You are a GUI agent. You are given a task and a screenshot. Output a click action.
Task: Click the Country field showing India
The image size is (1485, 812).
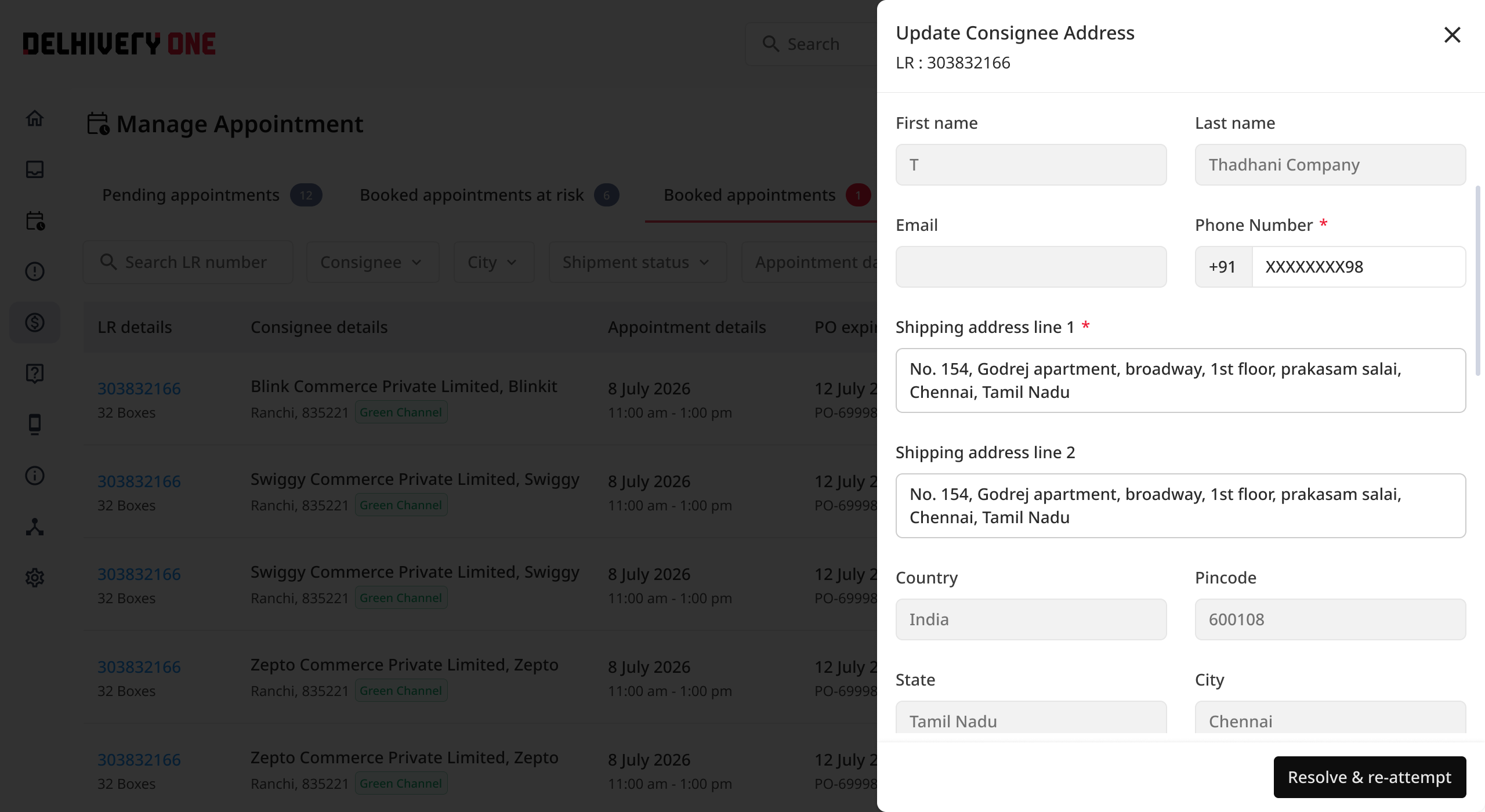tap(1031, 619)
